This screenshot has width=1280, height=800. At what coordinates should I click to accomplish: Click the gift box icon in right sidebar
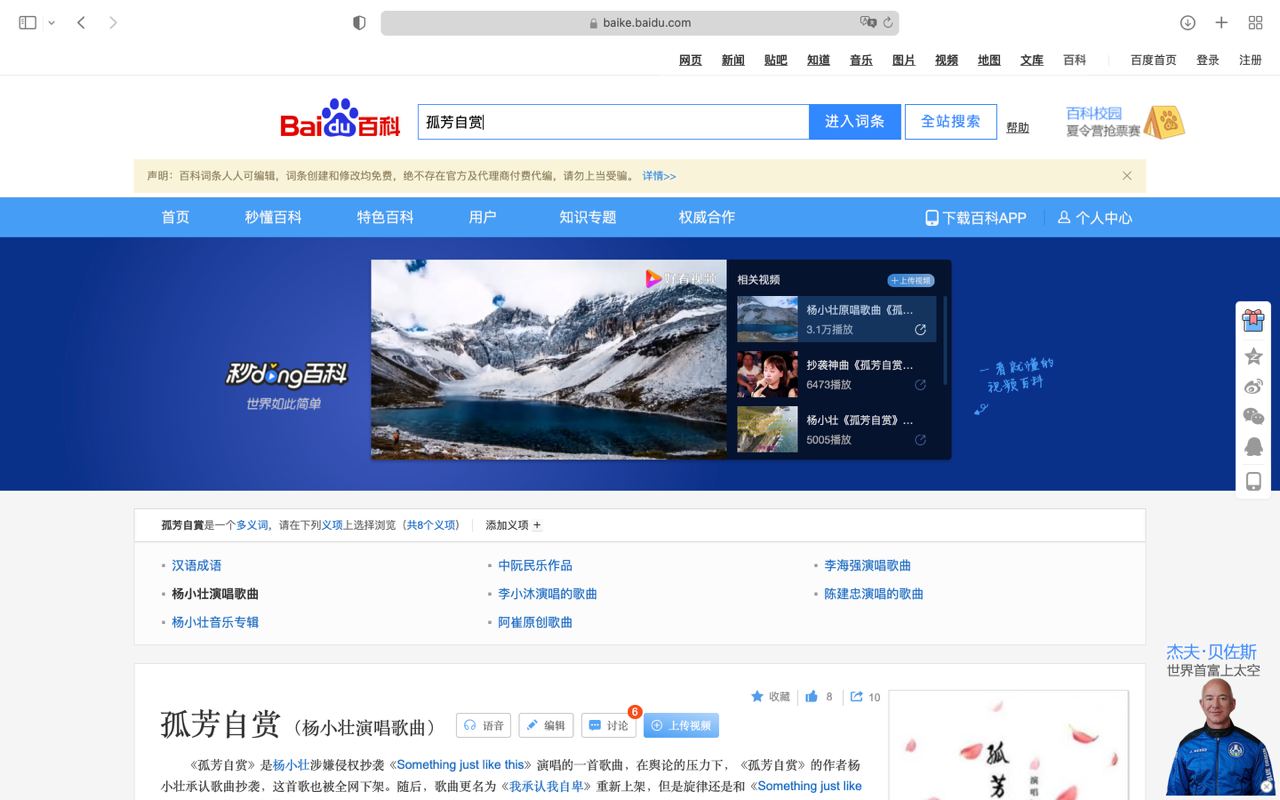click(x=1253, y=320)
